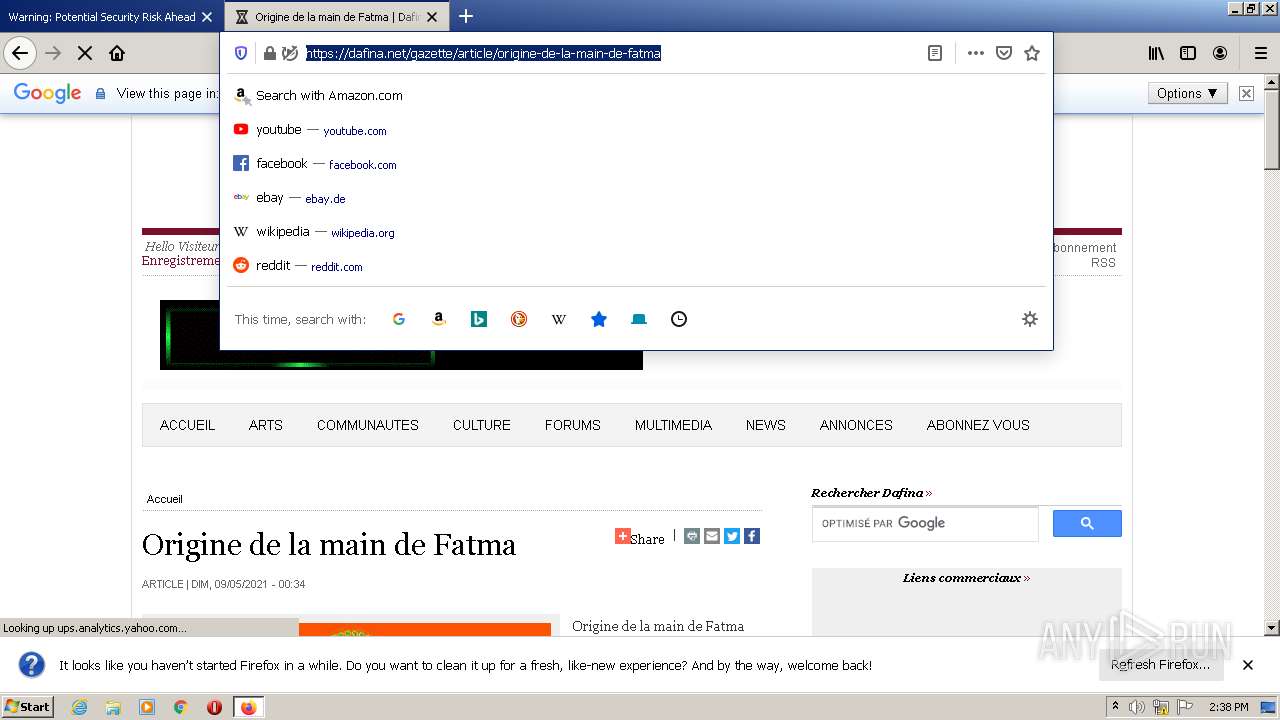Image resolution: width=1280 pixels, height=720 pixels.
Task: Select the wikipedia.org suggestion
Action: [x=636, y=232]
